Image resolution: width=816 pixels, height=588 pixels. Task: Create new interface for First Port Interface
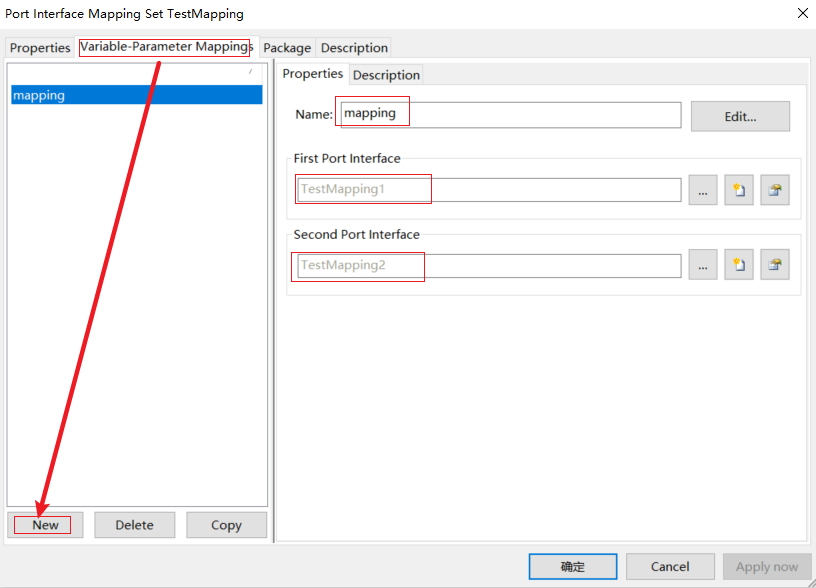pos(739,189)
